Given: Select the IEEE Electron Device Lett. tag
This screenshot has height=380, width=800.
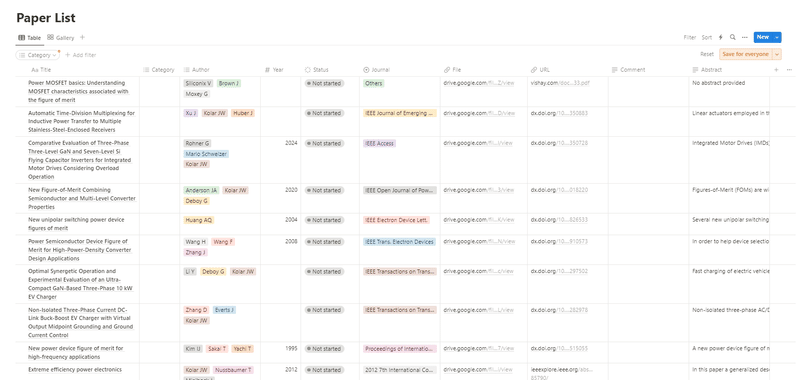Looking at the screenshot, I should coord(396,220).
